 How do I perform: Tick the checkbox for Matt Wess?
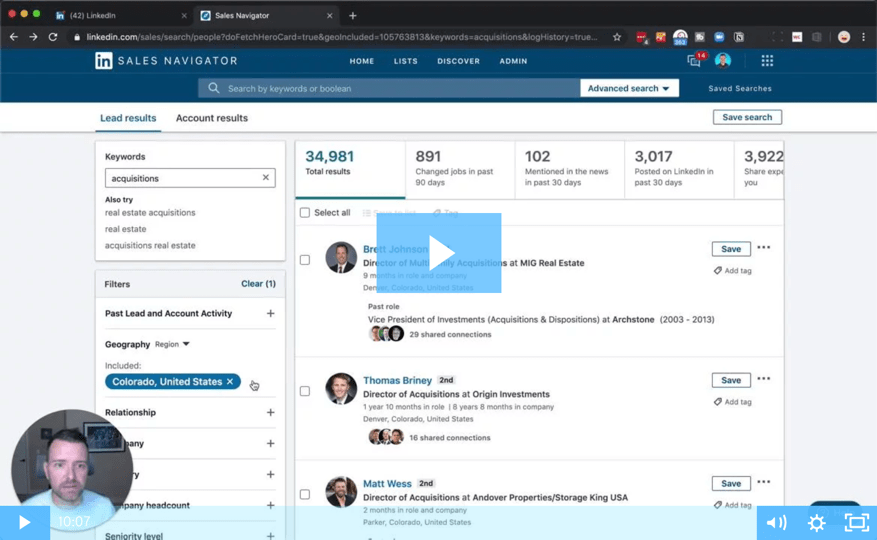pyautogui.click(x=305, y=494)
